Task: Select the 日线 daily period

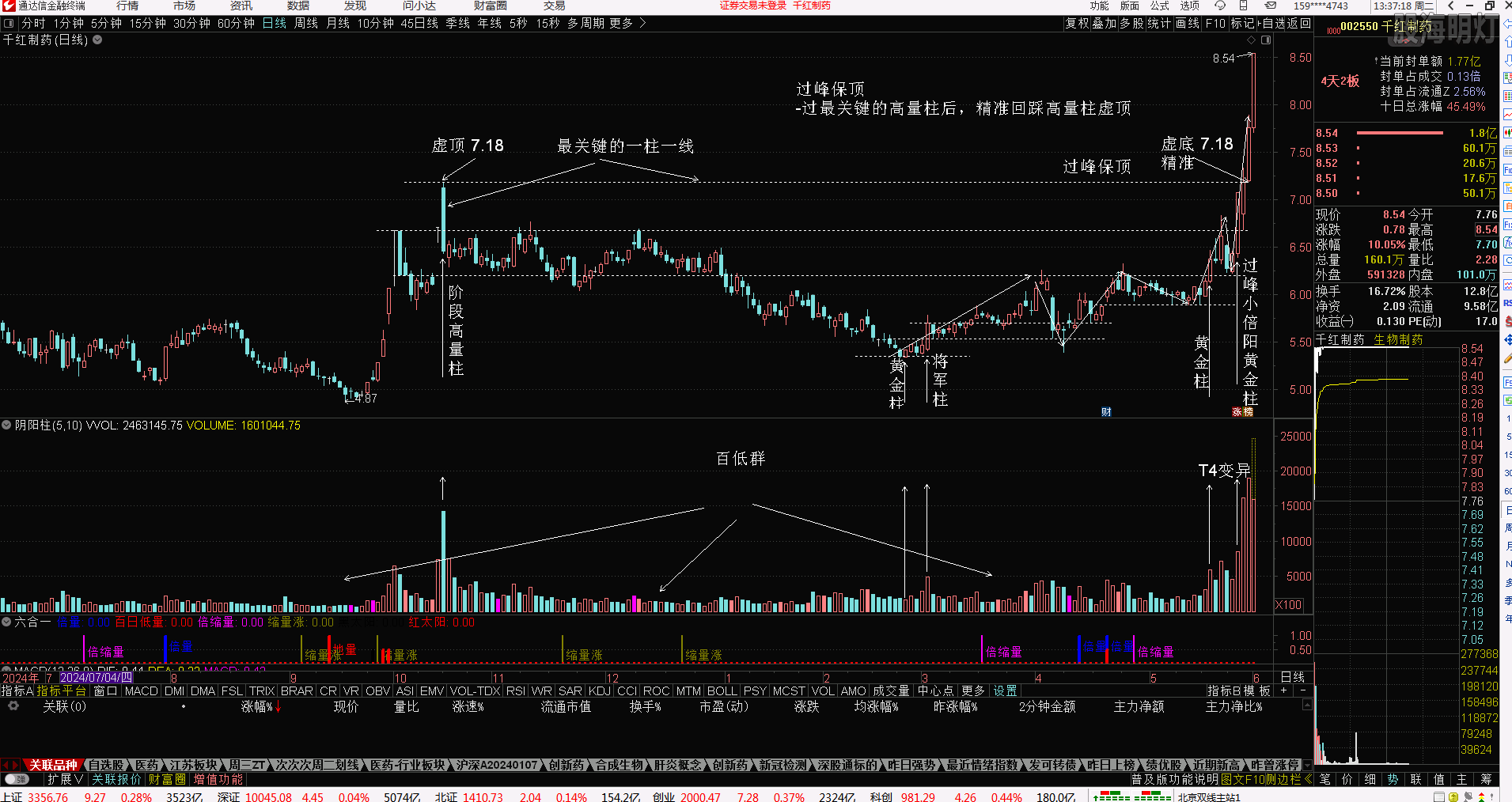Action: coord(275,23)
